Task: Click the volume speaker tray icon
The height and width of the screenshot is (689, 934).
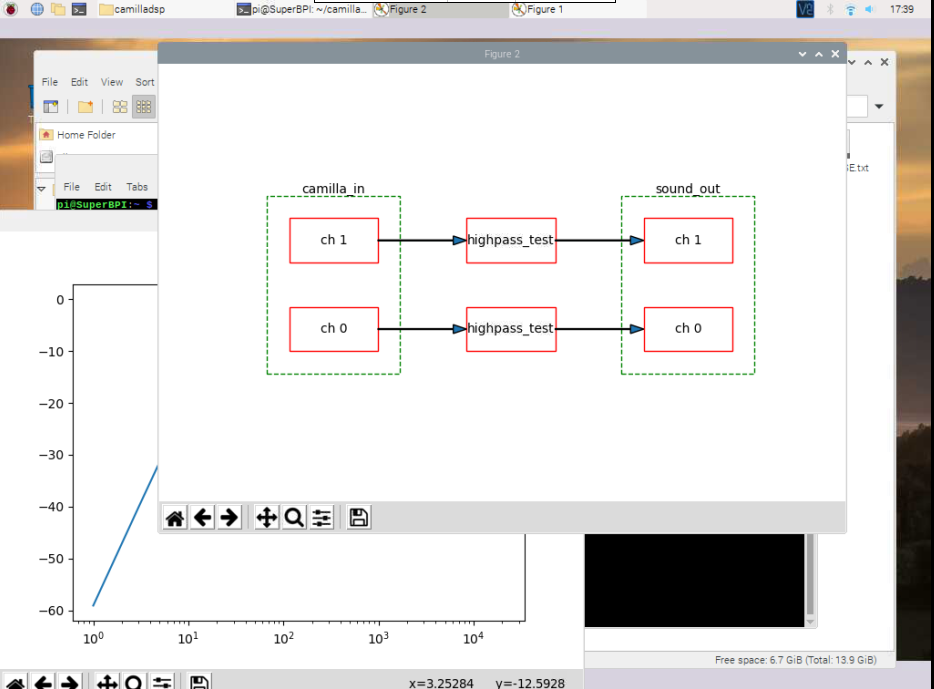Action: click(x=870, y=9)
